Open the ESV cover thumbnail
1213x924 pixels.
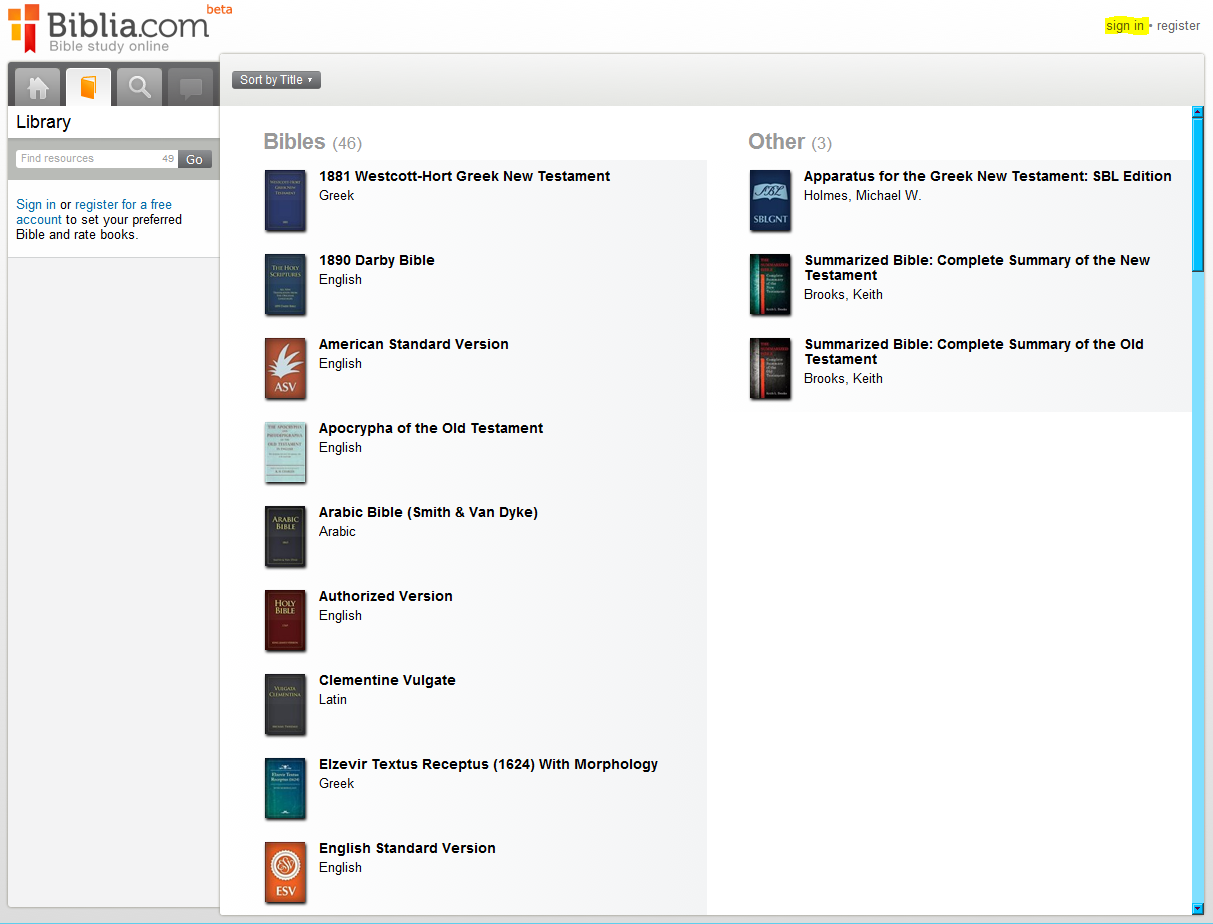click(285, 873)
